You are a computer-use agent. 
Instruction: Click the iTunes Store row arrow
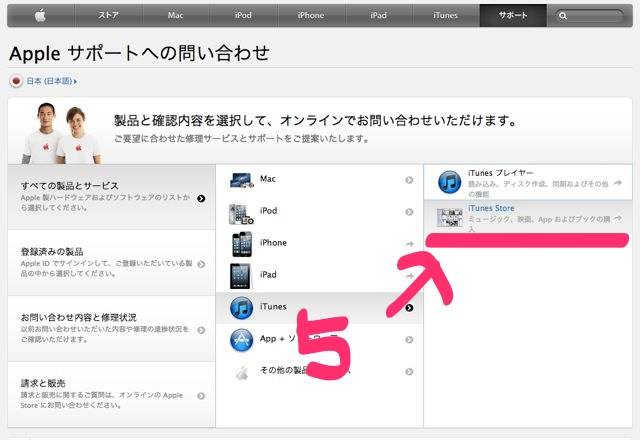(x=618, y=218)
